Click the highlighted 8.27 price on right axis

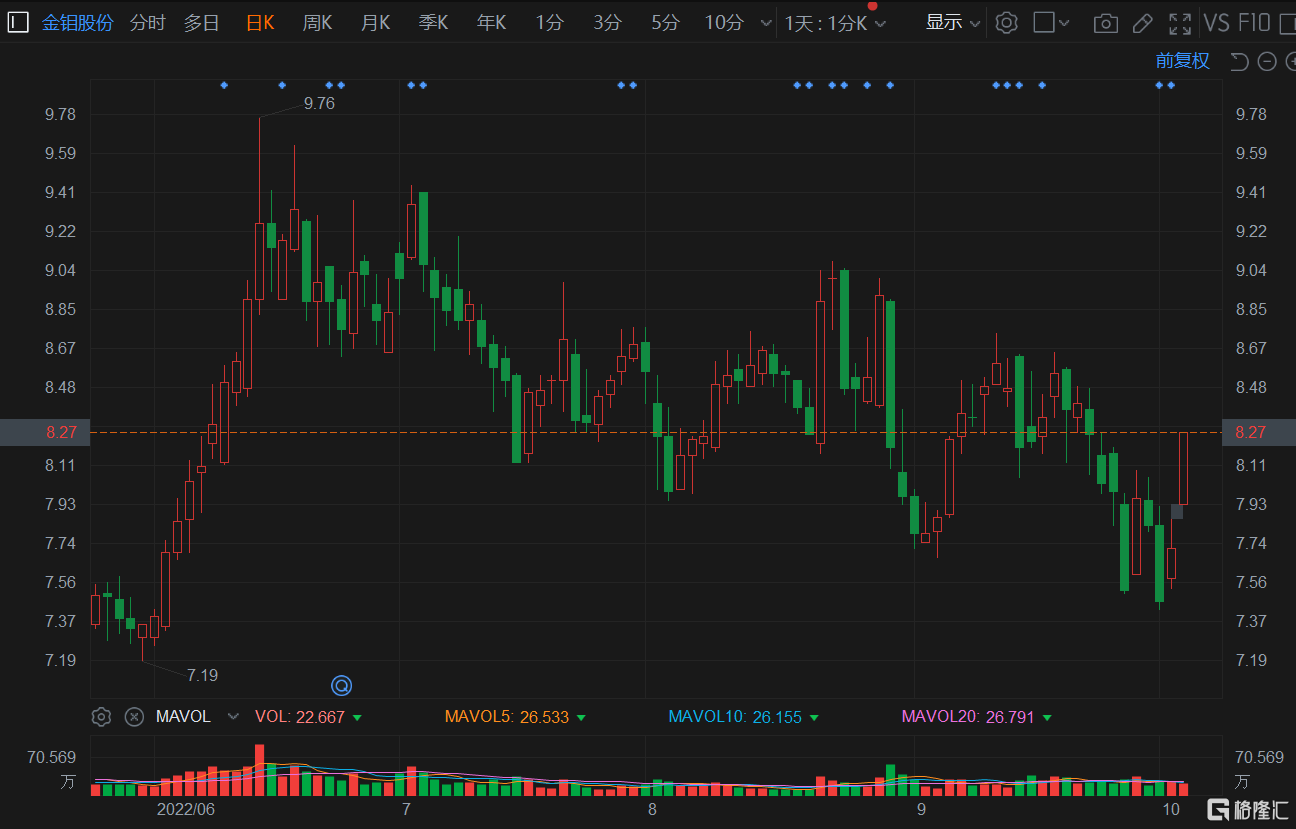(1259, 432)
